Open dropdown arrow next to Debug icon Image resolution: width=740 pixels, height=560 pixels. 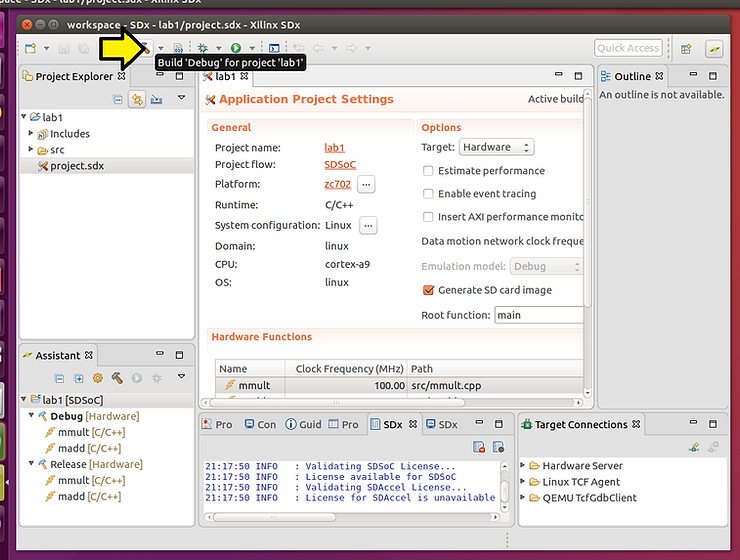coord(219,48)
